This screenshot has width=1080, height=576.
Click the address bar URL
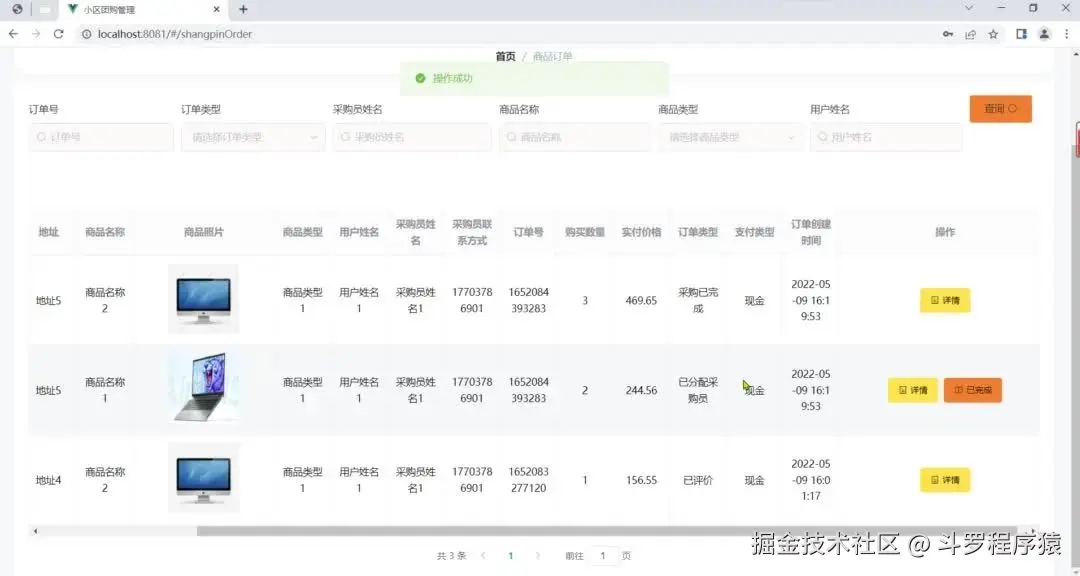pyautogui.click(x=175, y=34)
